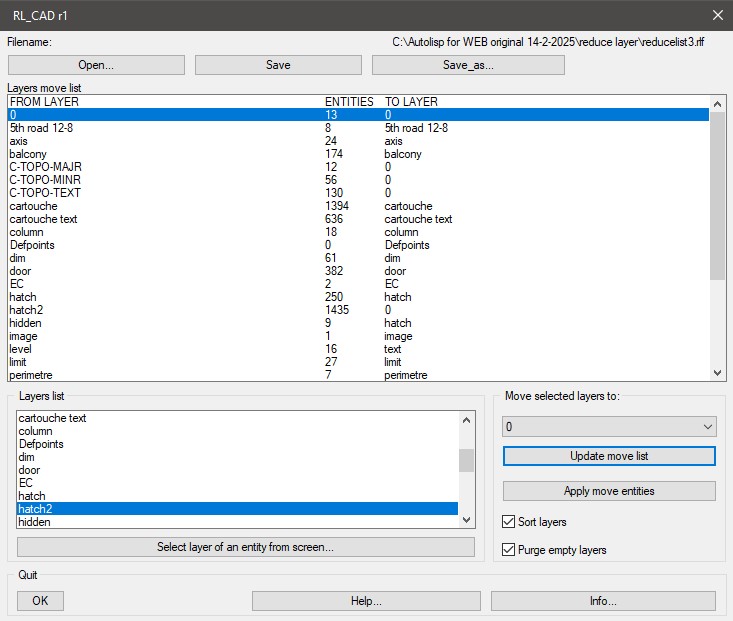Click Select layer of an entity from screen

click(x=245, y=547)
